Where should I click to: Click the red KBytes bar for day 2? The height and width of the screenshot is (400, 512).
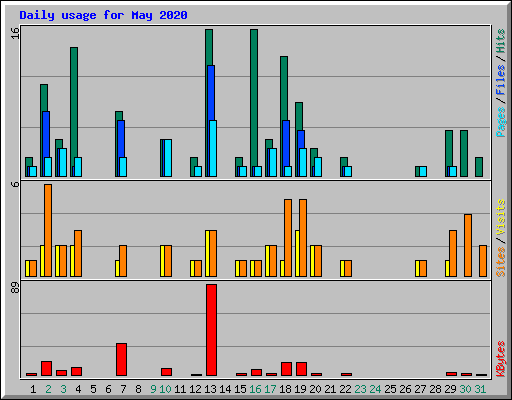(46, 368)
